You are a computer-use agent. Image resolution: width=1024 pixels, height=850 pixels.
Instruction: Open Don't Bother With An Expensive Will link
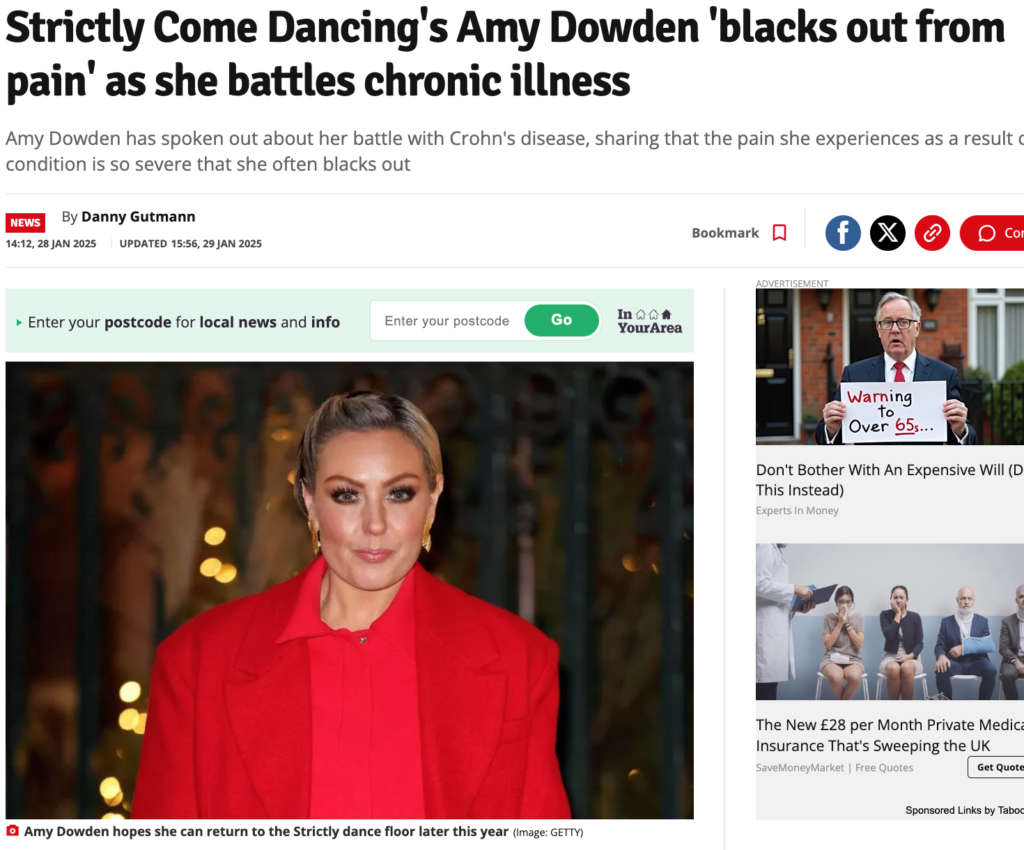pos(889,480)
